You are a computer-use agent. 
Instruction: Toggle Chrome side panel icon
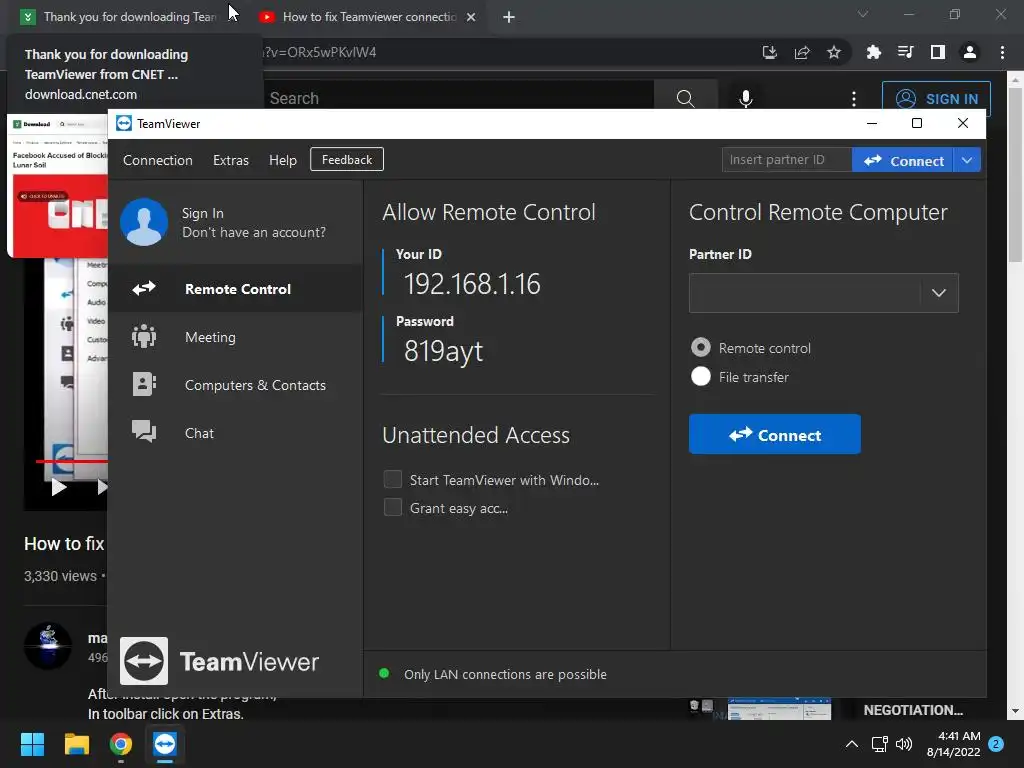[x=938, y=52]
